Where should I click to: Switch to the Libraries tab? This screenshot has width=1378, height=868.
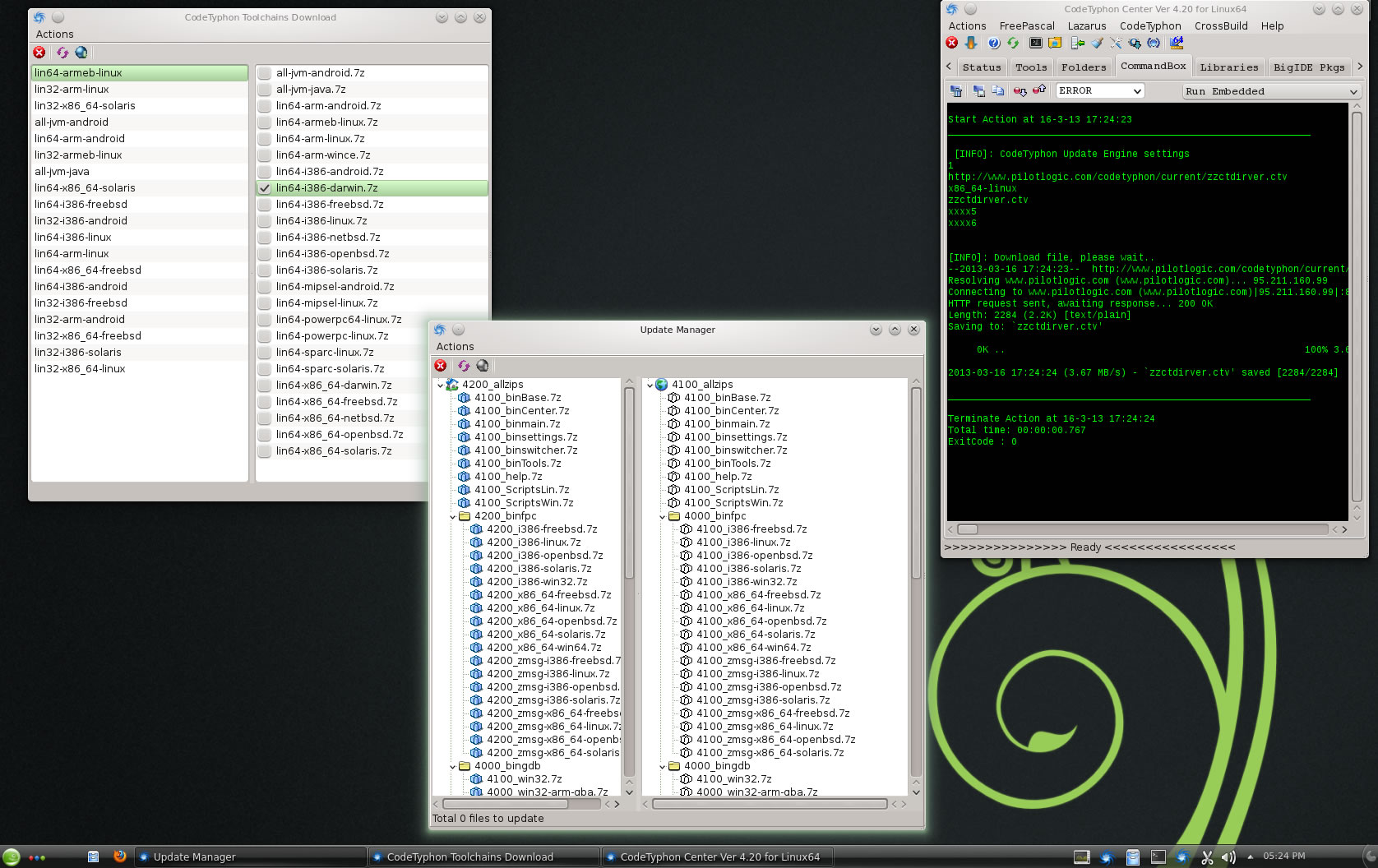1228,67
